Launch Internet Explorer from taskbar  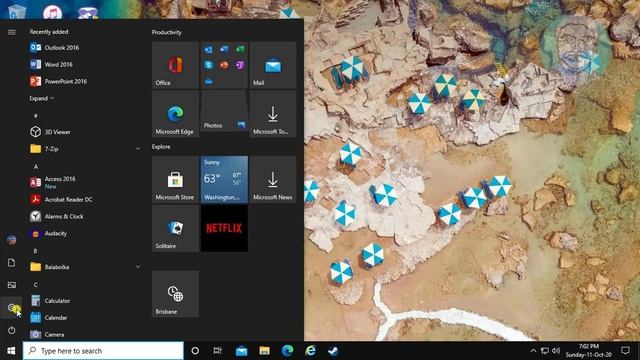coord(310,351)
